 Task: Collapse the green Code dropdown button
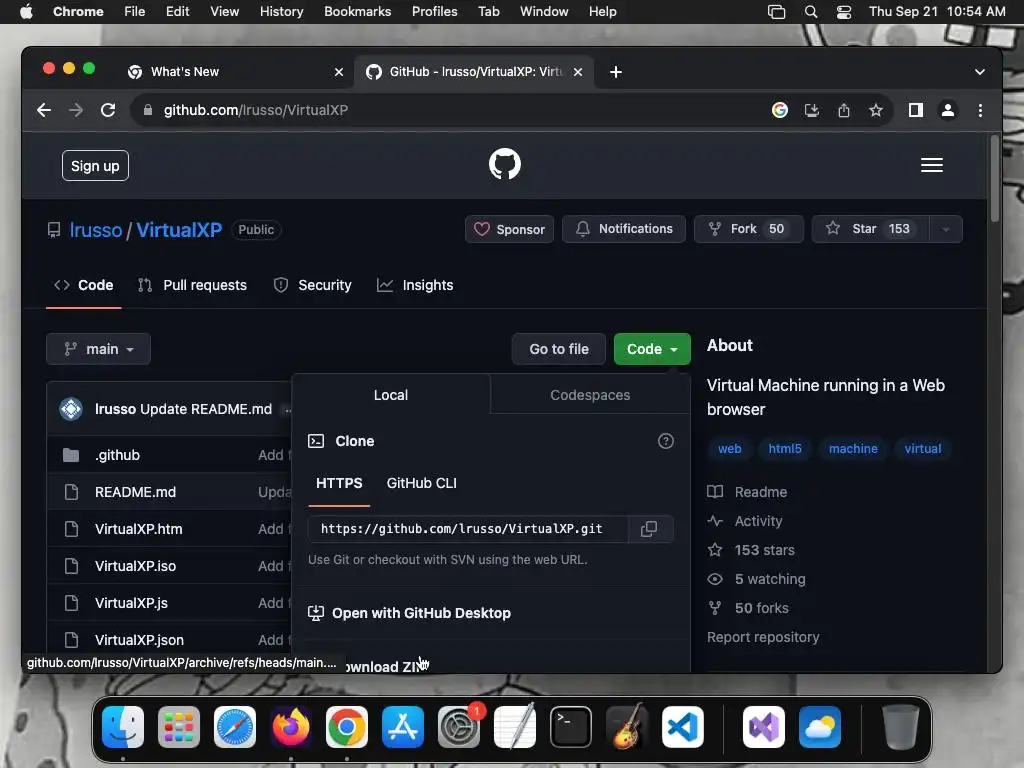[652, 349]
